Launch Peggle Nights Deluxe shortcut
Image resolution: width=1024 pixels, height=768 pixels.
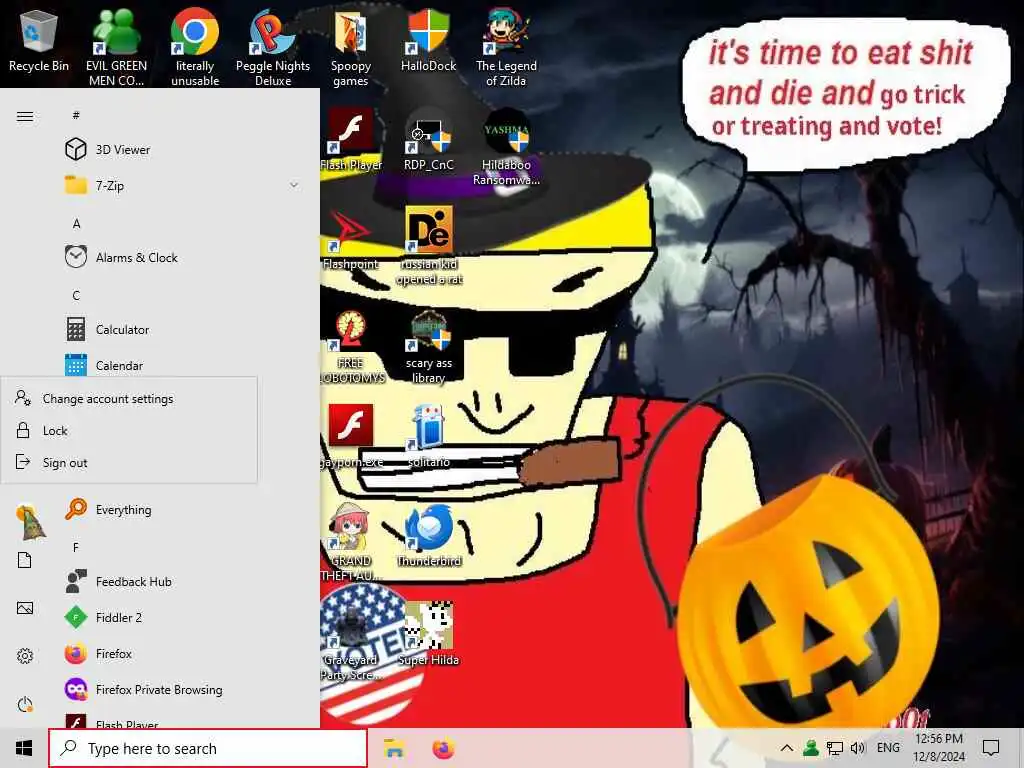click(x=273, y=48)
